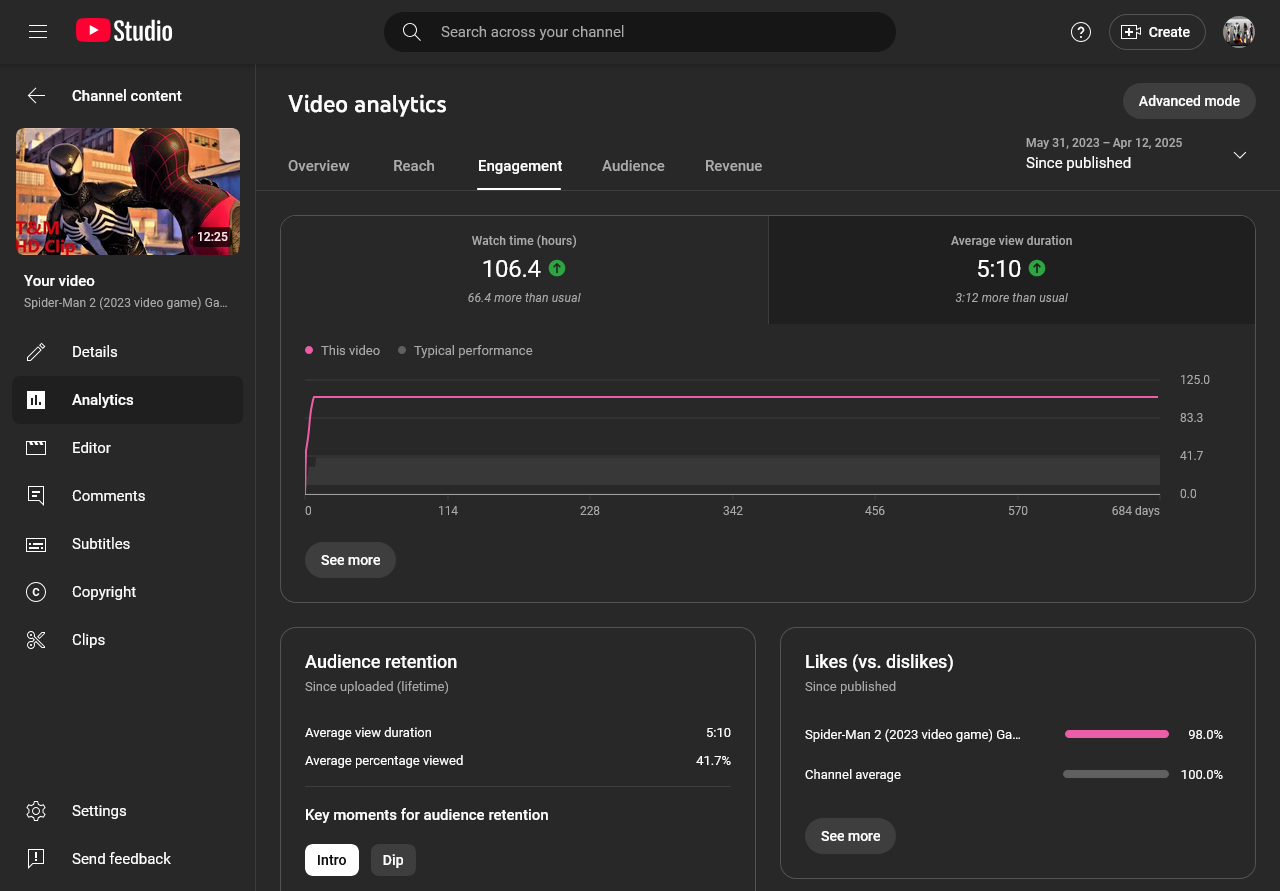Image resolution: width=1280 pixels, height=891 pixels.
Task: Click green up arrow beside Average view duration
Action: 1037,268
